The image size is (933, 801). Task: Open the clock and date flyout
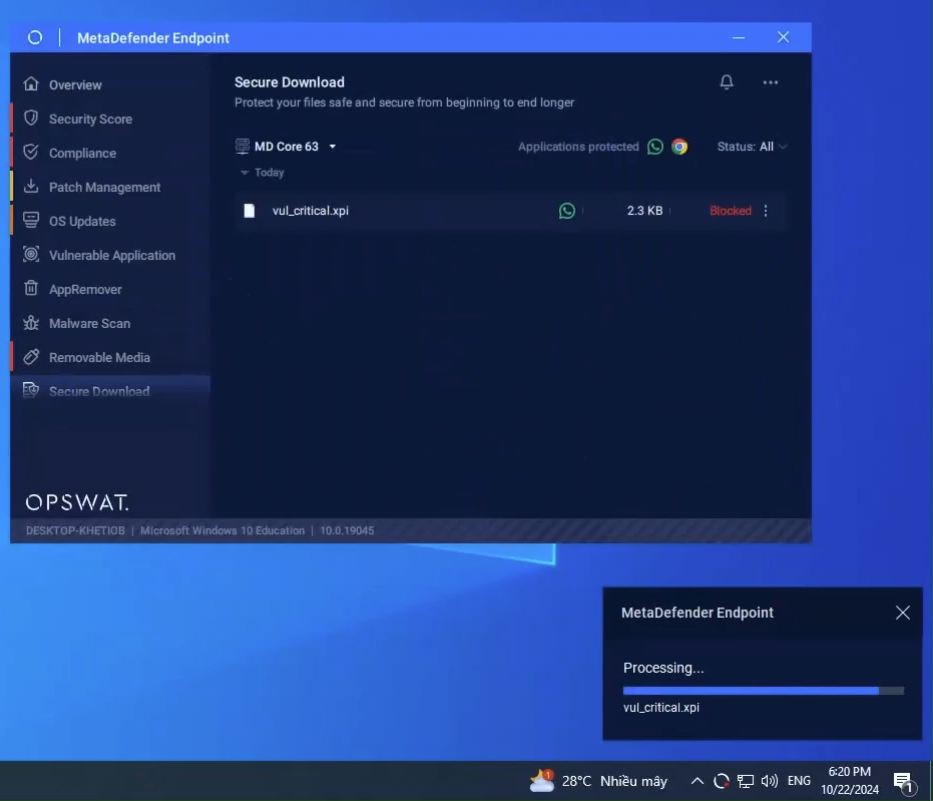(x=850, y=781)
